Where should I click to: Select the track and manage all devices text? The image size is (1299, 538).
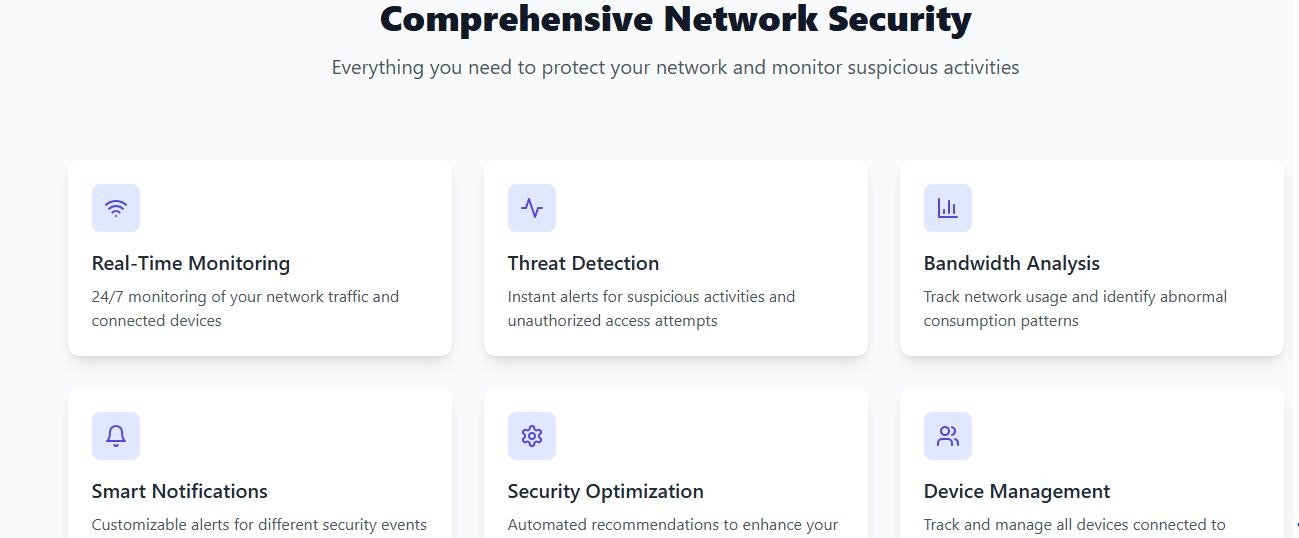1075,525
